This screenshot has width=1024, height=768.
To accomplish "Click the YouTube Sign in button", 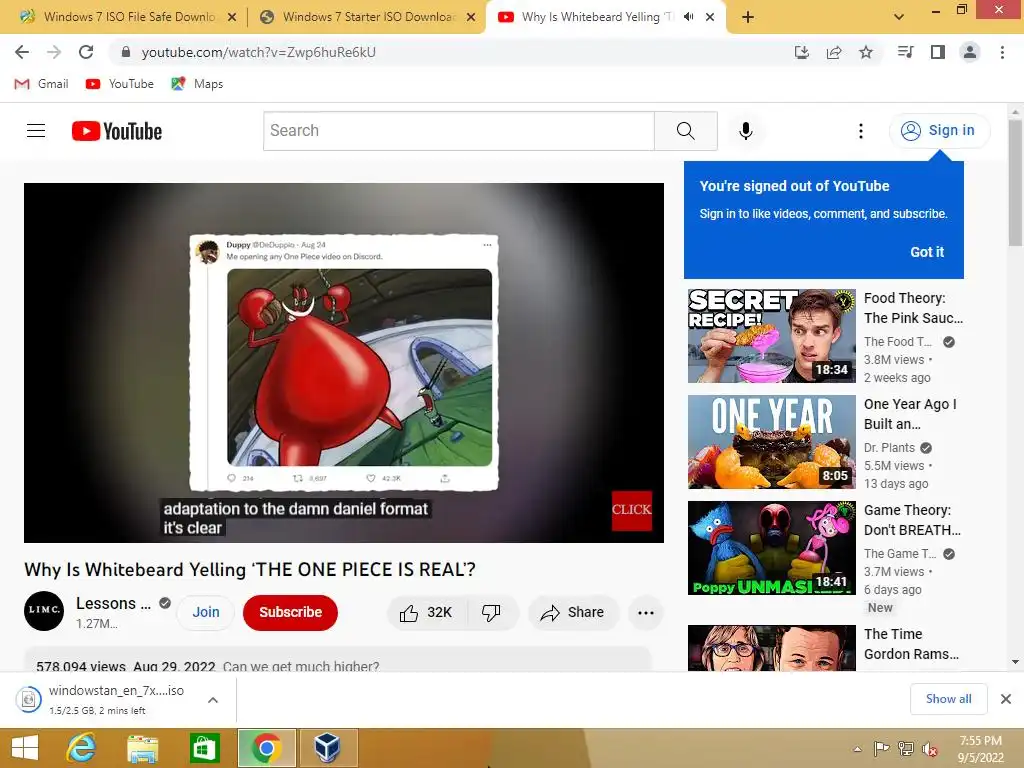I will [x=939, y=131].
